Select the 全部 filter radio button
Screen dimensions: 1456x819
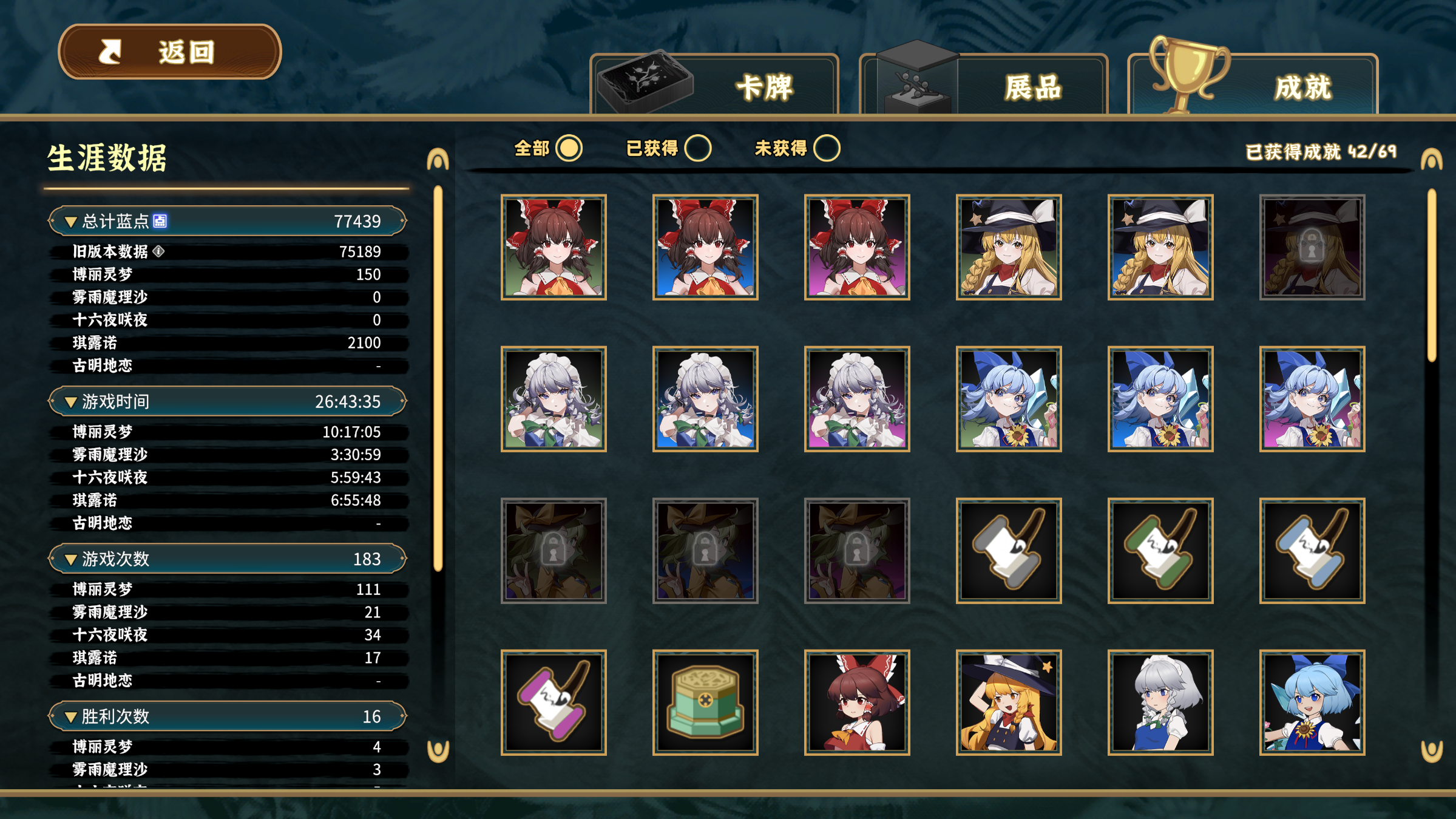pyautogui.click(x=569, y=148)
